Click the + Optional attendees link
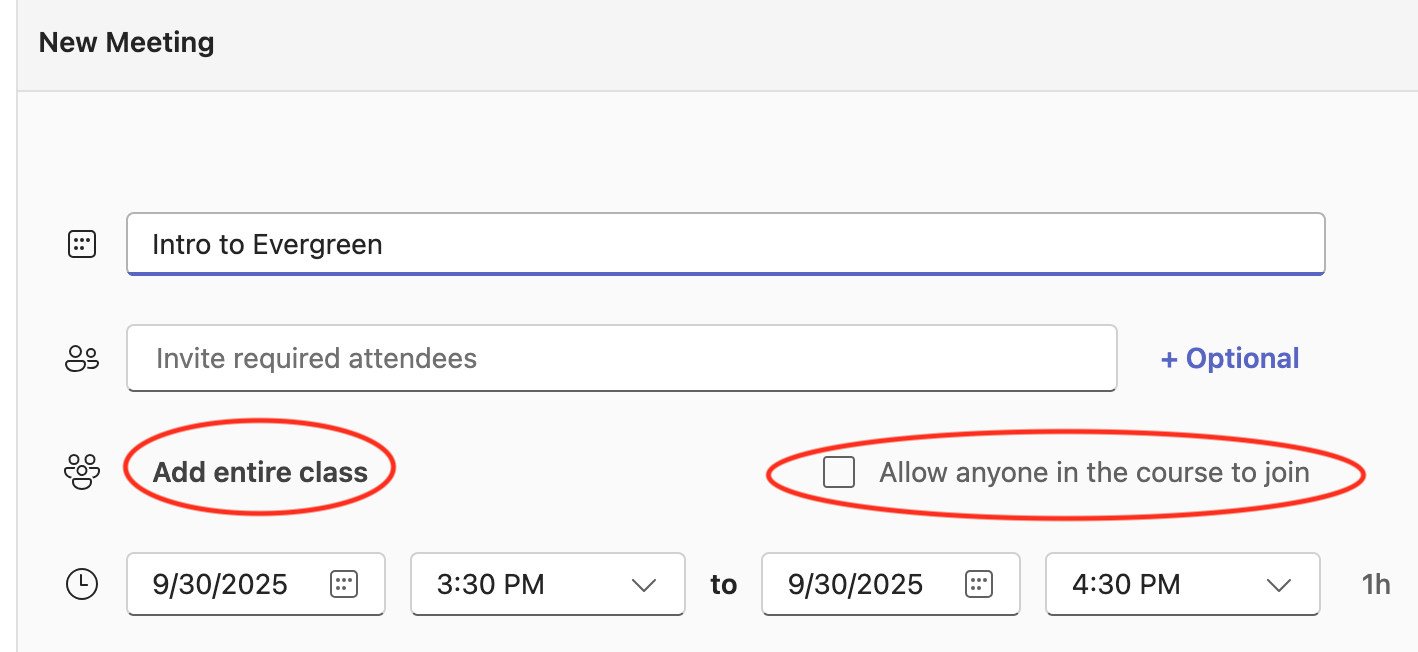 click(1229, 359)
